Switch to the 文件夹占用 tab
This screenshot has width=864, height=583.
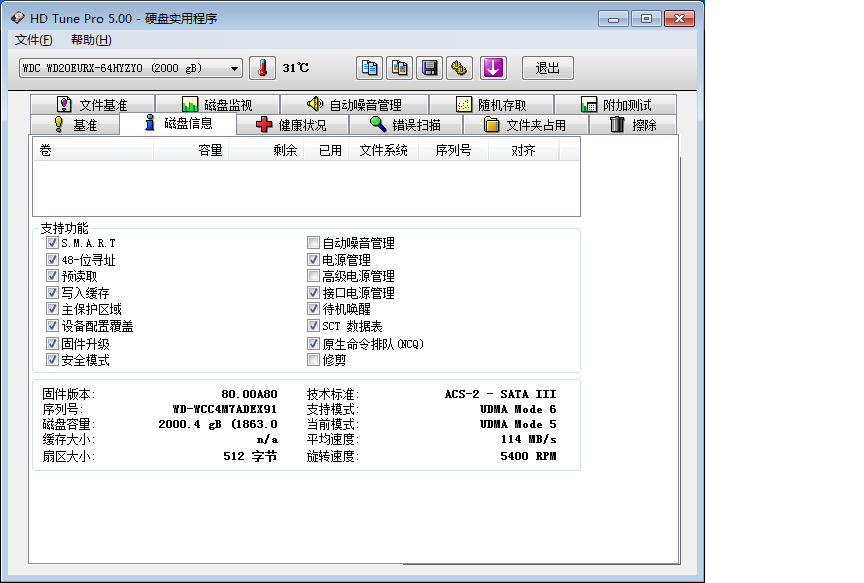click(x=526, y=125)
